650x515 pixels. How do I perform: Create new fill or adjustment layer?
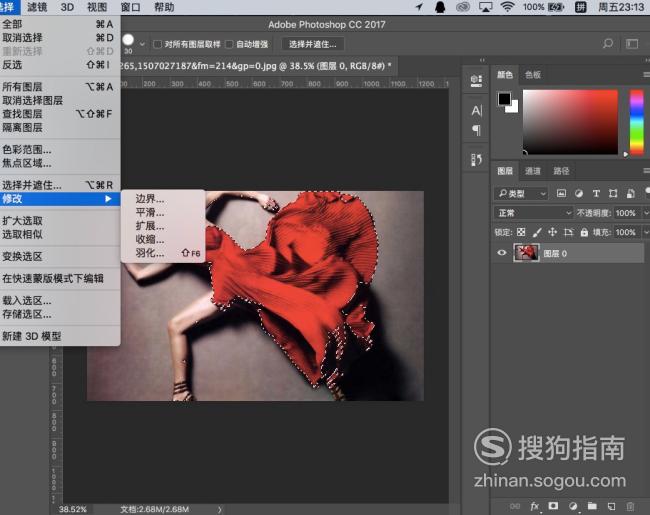tap(573, 506)
